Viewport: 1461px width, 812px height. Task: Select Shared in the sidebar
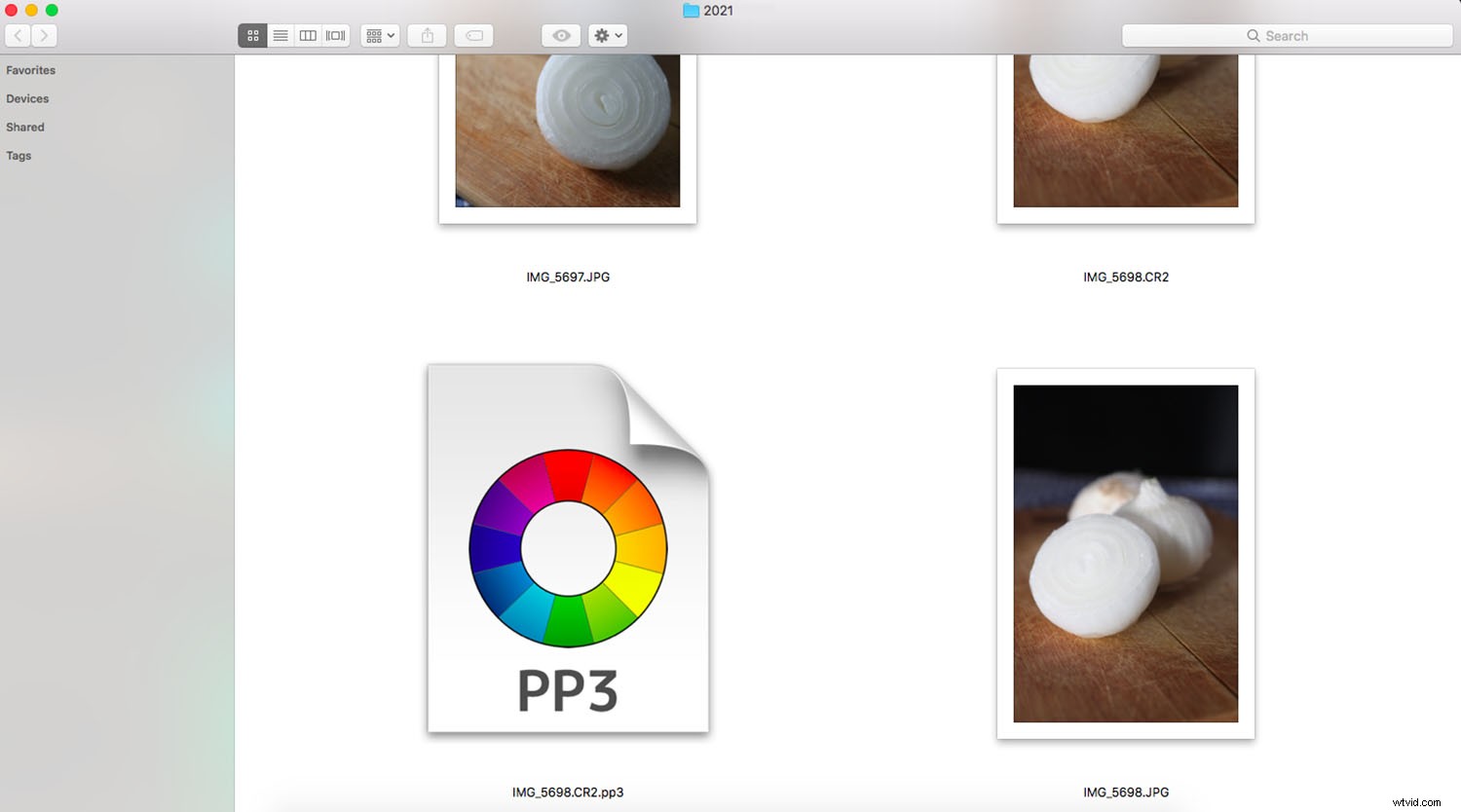pyautogui.click(x=24, y=127)
